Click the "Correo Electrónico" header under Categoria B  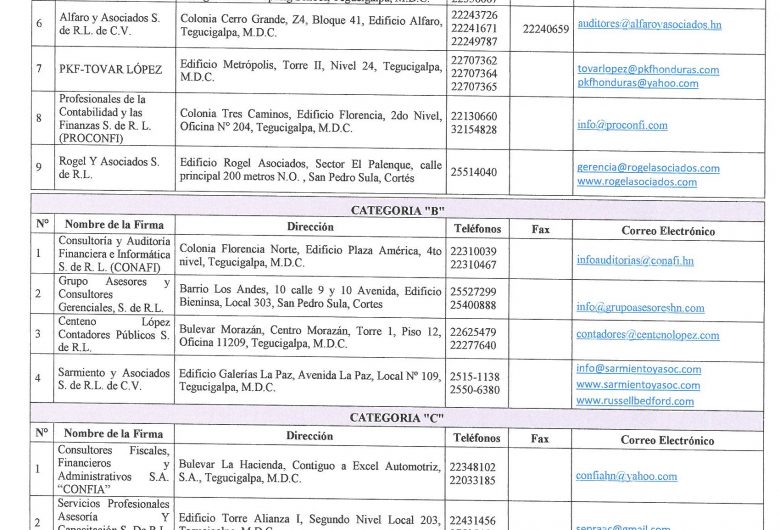[x=667, y=231]
